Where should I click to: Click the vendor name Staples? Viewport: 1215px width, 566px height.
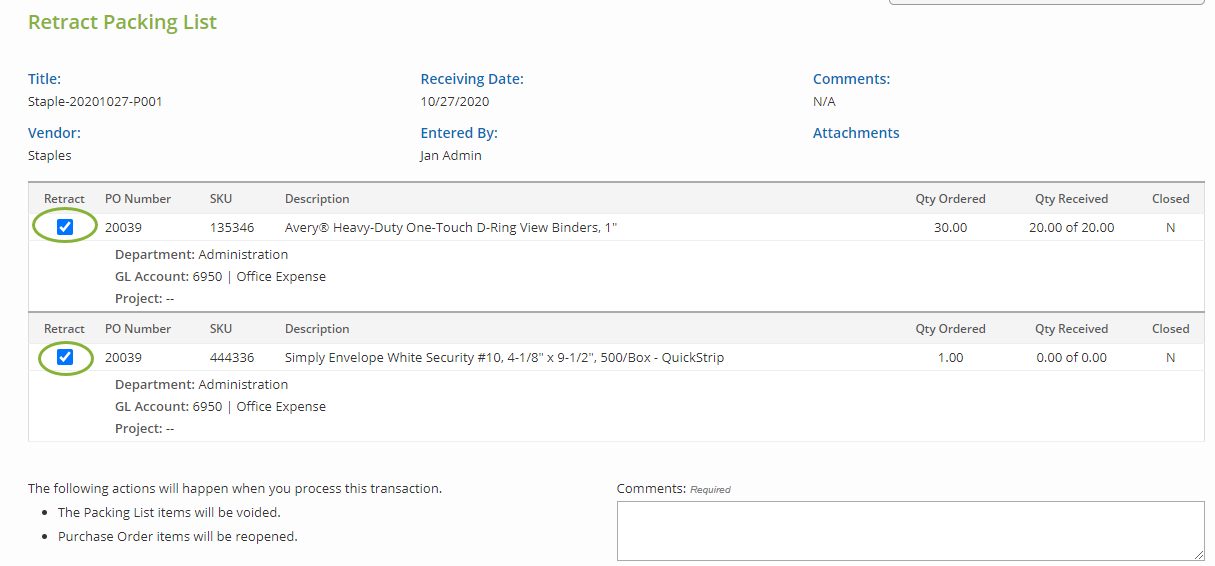click(50, 155)
